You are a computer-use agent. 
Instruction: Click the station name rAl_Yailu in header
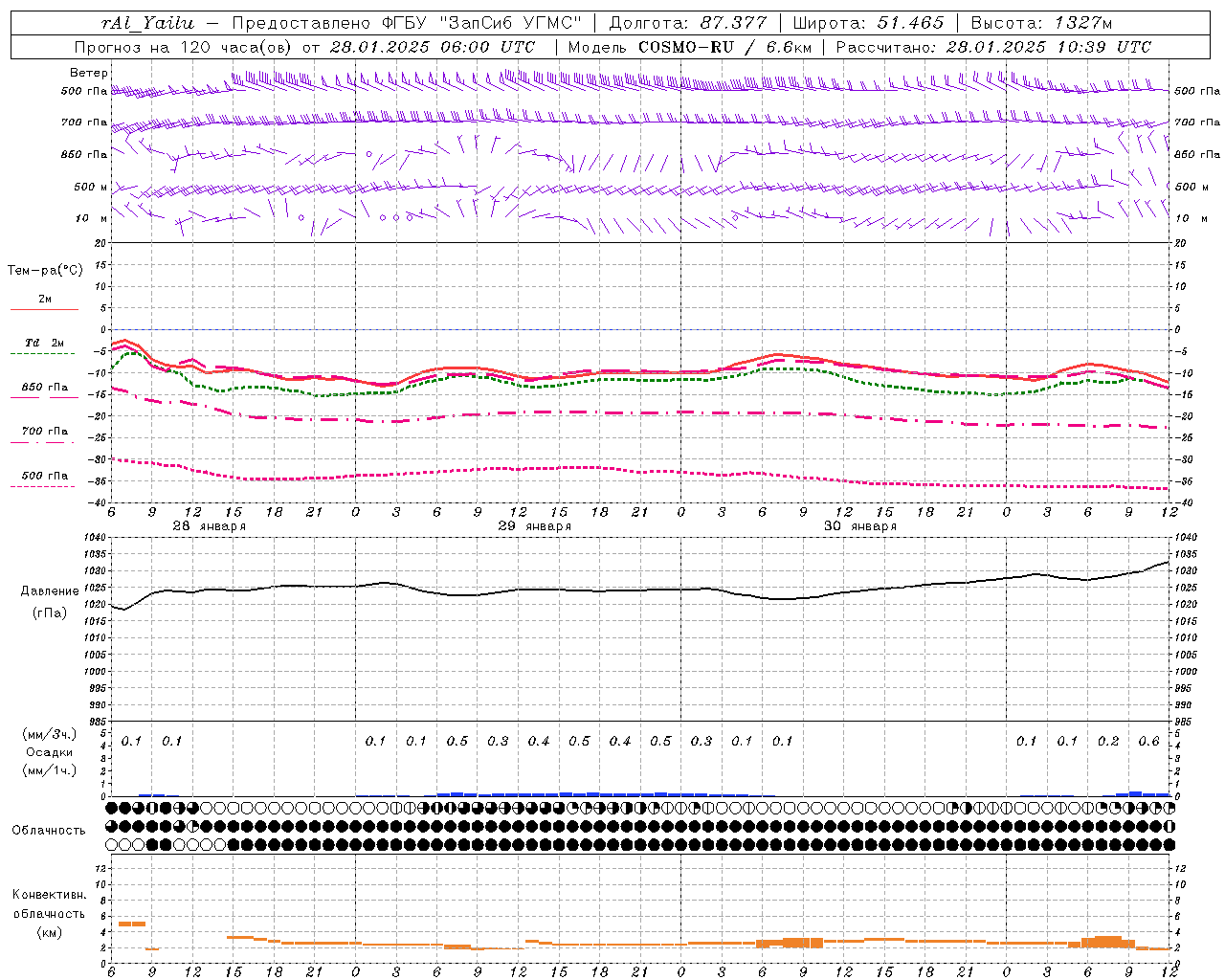(148, 23)
